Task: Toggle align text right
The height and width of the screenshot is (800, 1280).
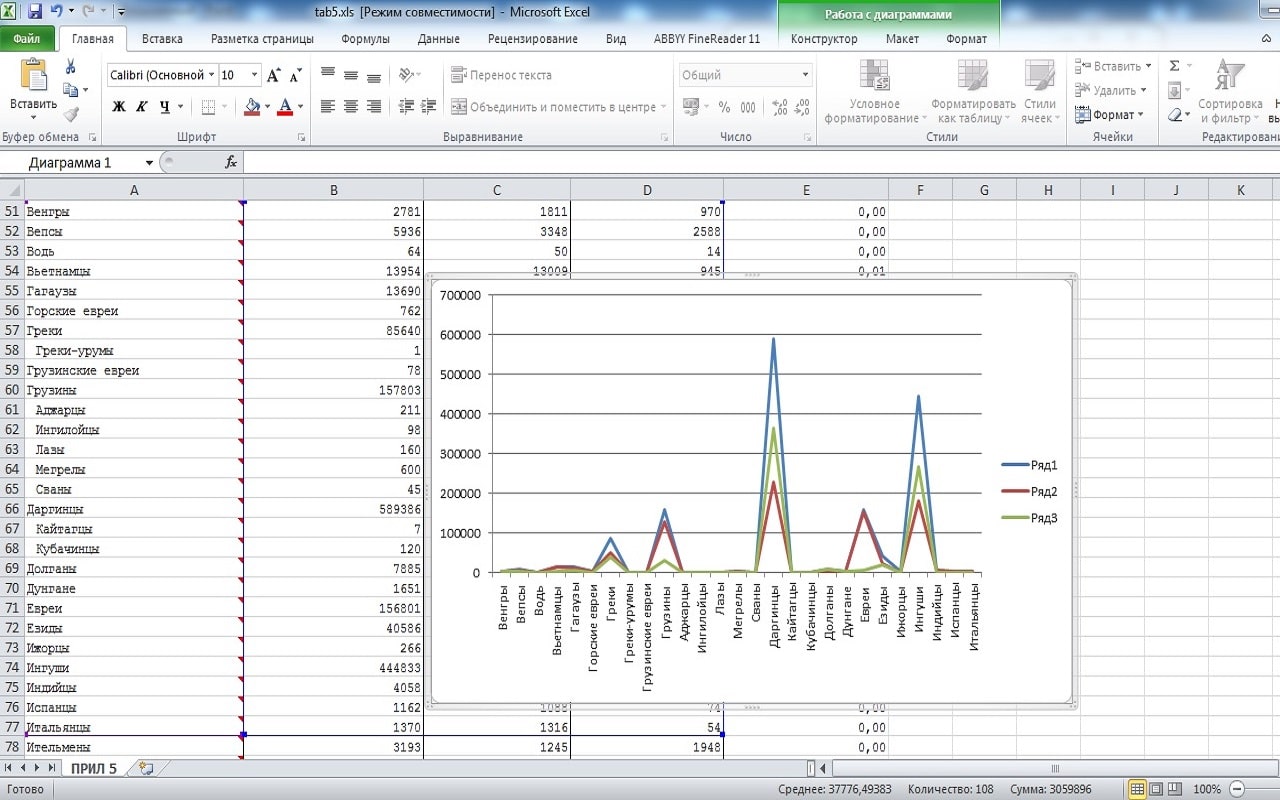Action: pos(374,107)
